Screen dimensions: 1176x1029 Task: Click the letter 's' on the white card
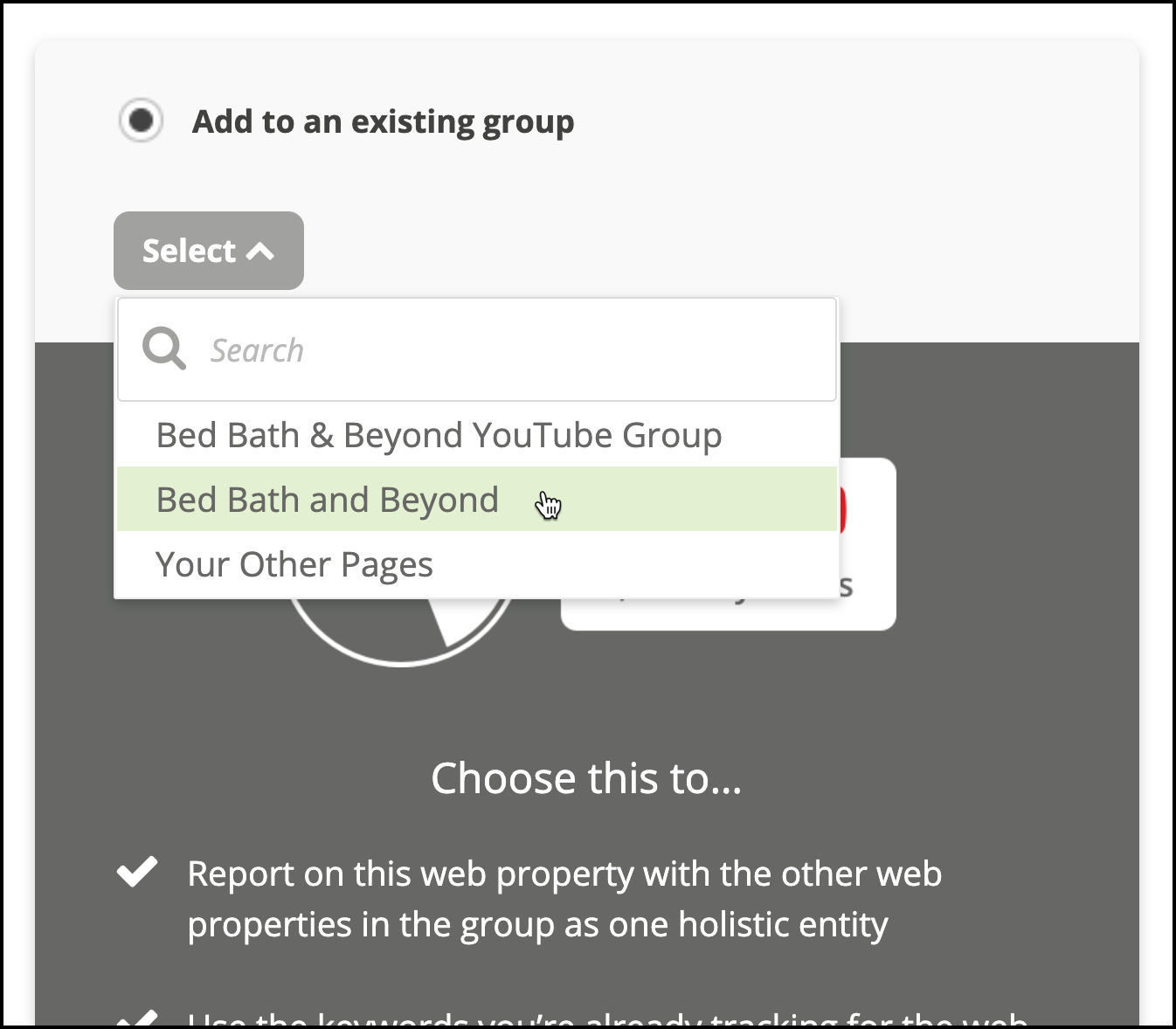[x=846, y=587]
